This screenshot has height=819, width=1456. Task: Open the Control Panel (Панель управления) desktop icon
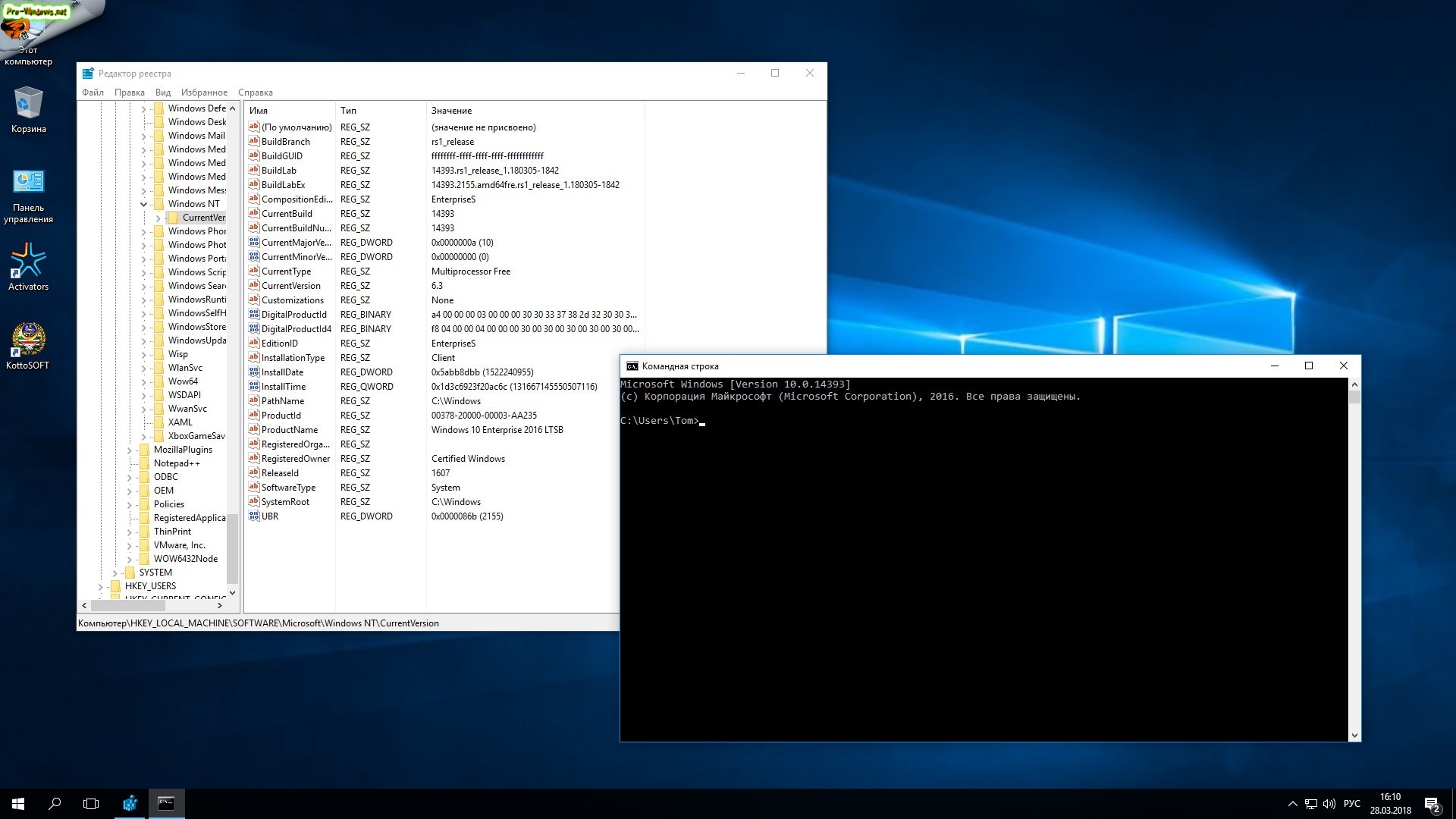[28, 184]
